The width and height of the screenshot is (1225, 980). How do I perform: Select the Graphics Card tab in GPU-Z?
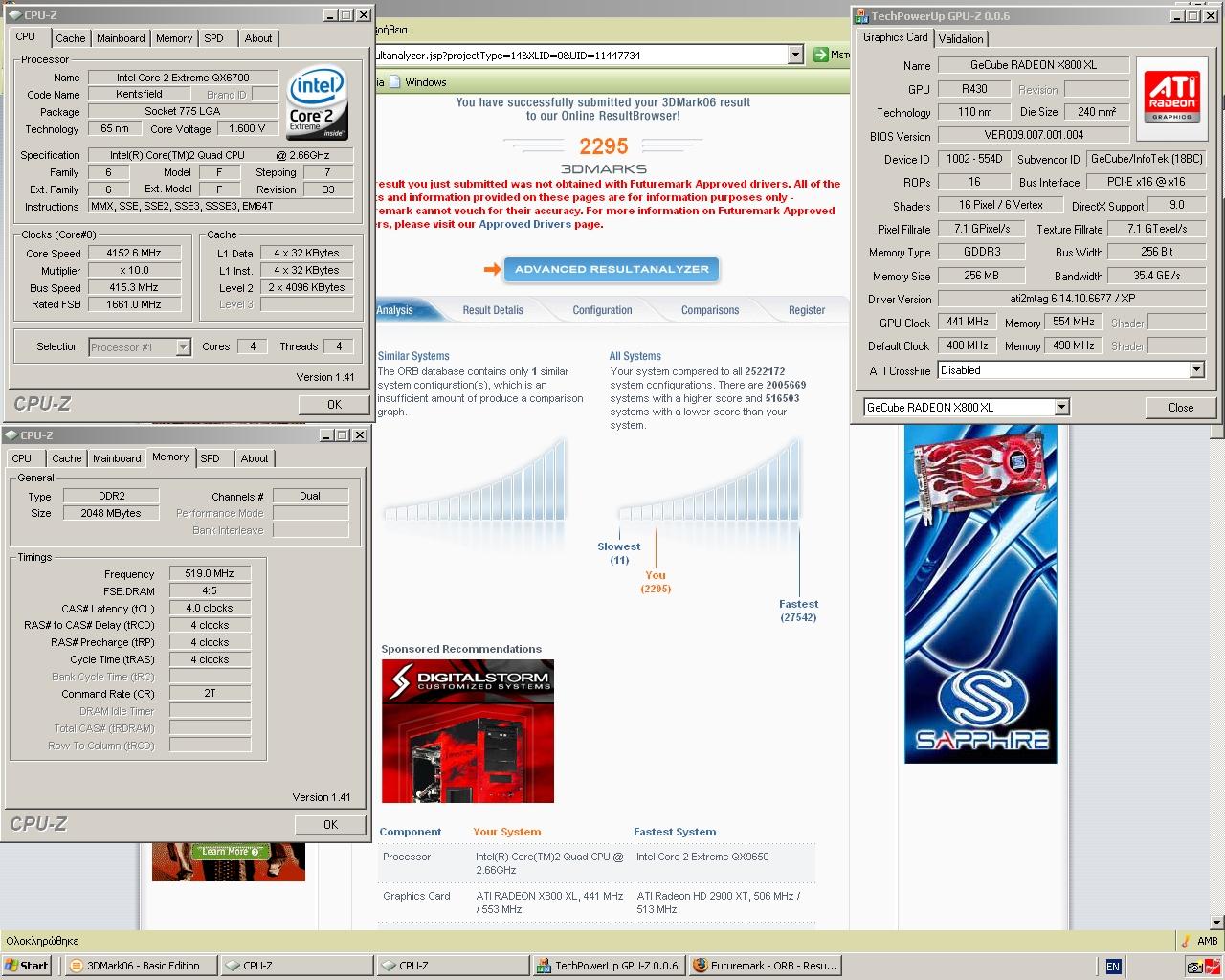895,37
